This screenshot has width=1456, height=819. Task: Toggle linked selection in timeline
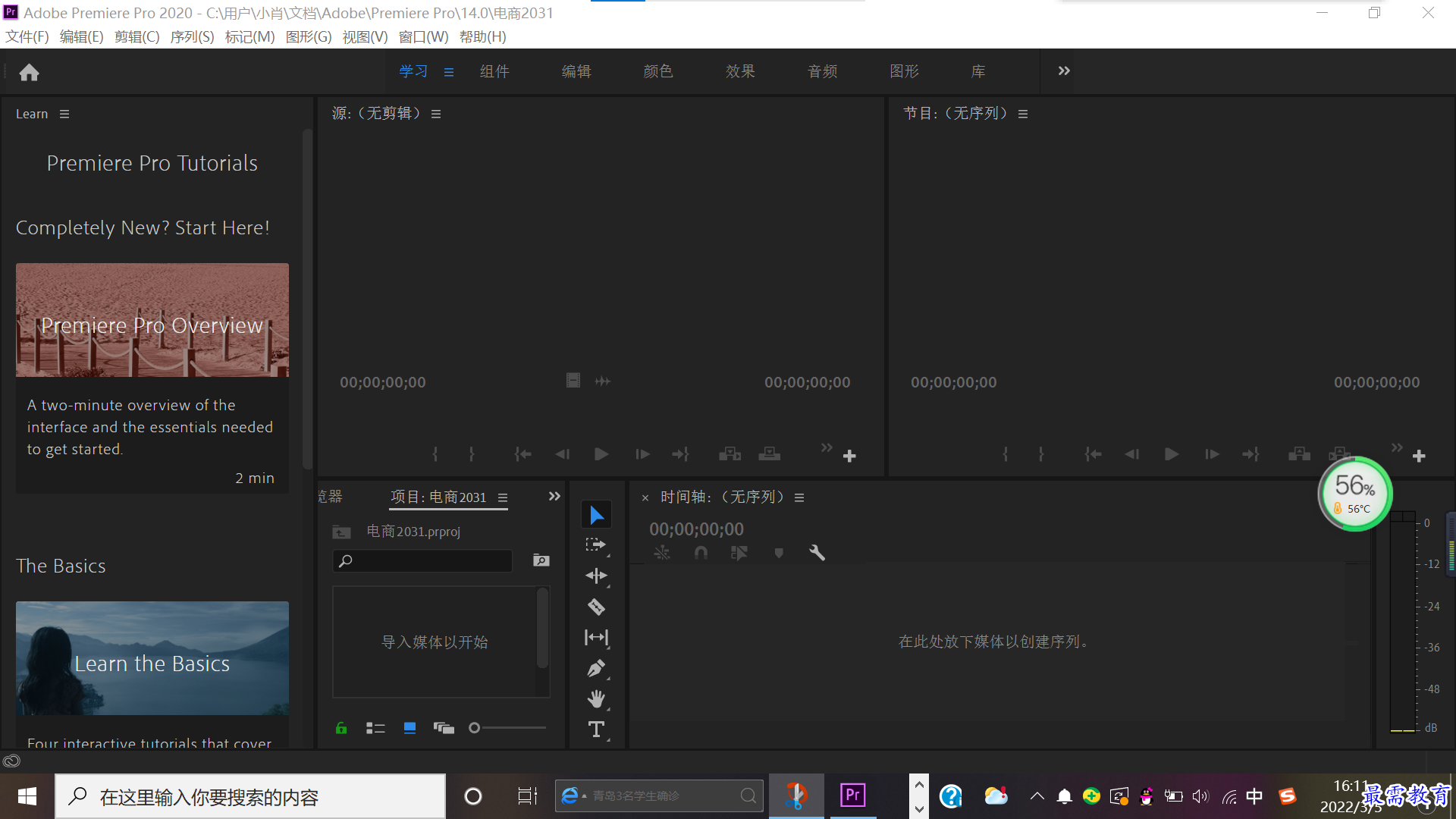click(x=739, y=553)
